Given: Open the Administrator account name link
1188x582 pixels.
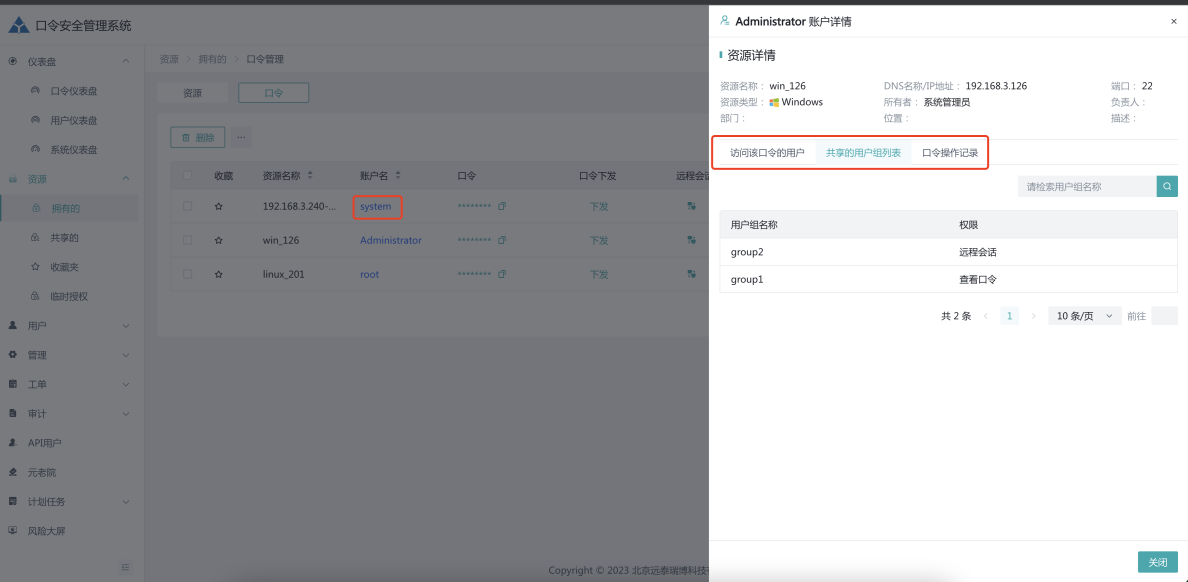Looking at the screenshot, I should pyautogui.click(x=390, y=240).
